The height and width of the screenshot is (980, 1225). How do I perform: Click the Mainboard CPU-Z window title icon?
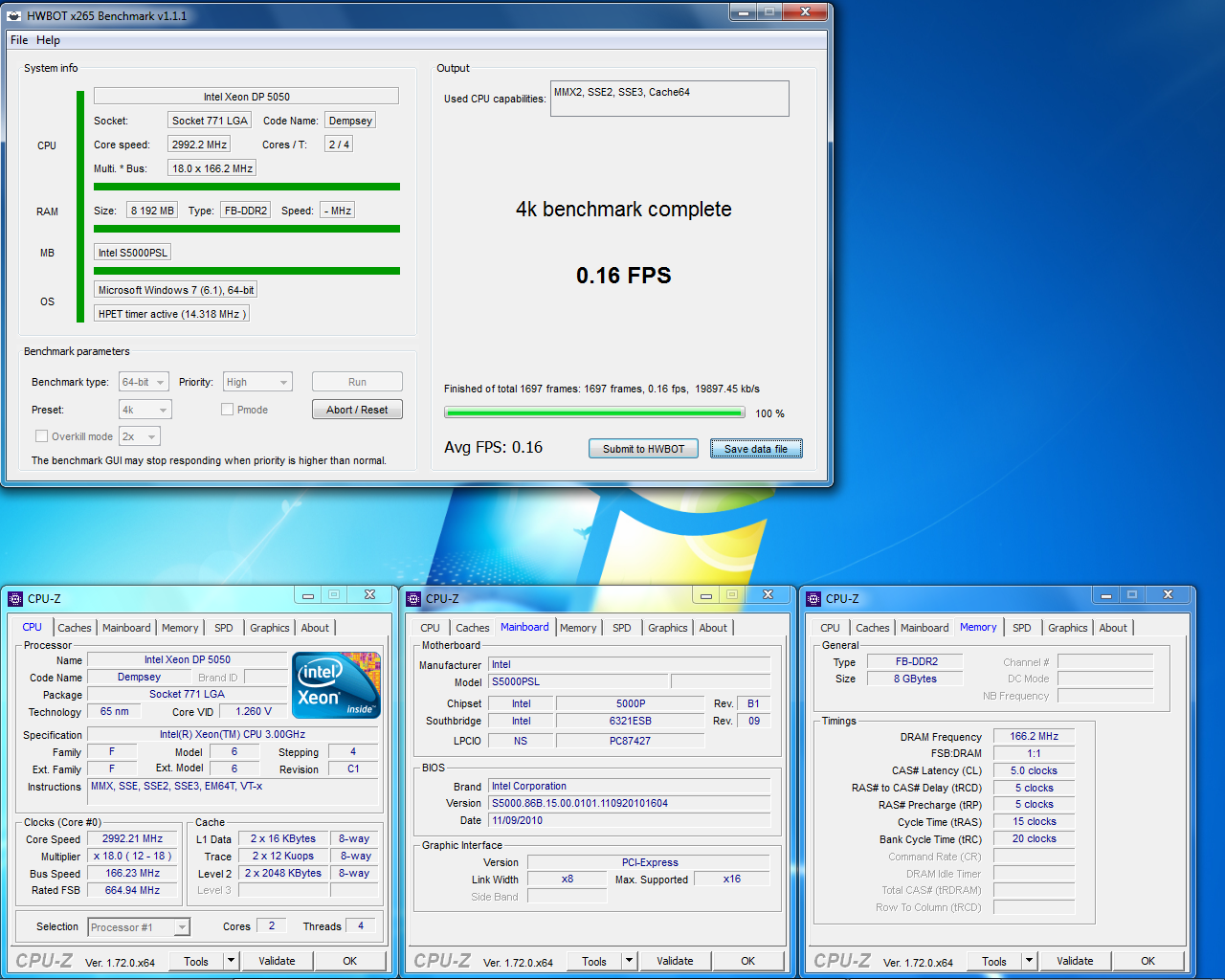[413, 598]
